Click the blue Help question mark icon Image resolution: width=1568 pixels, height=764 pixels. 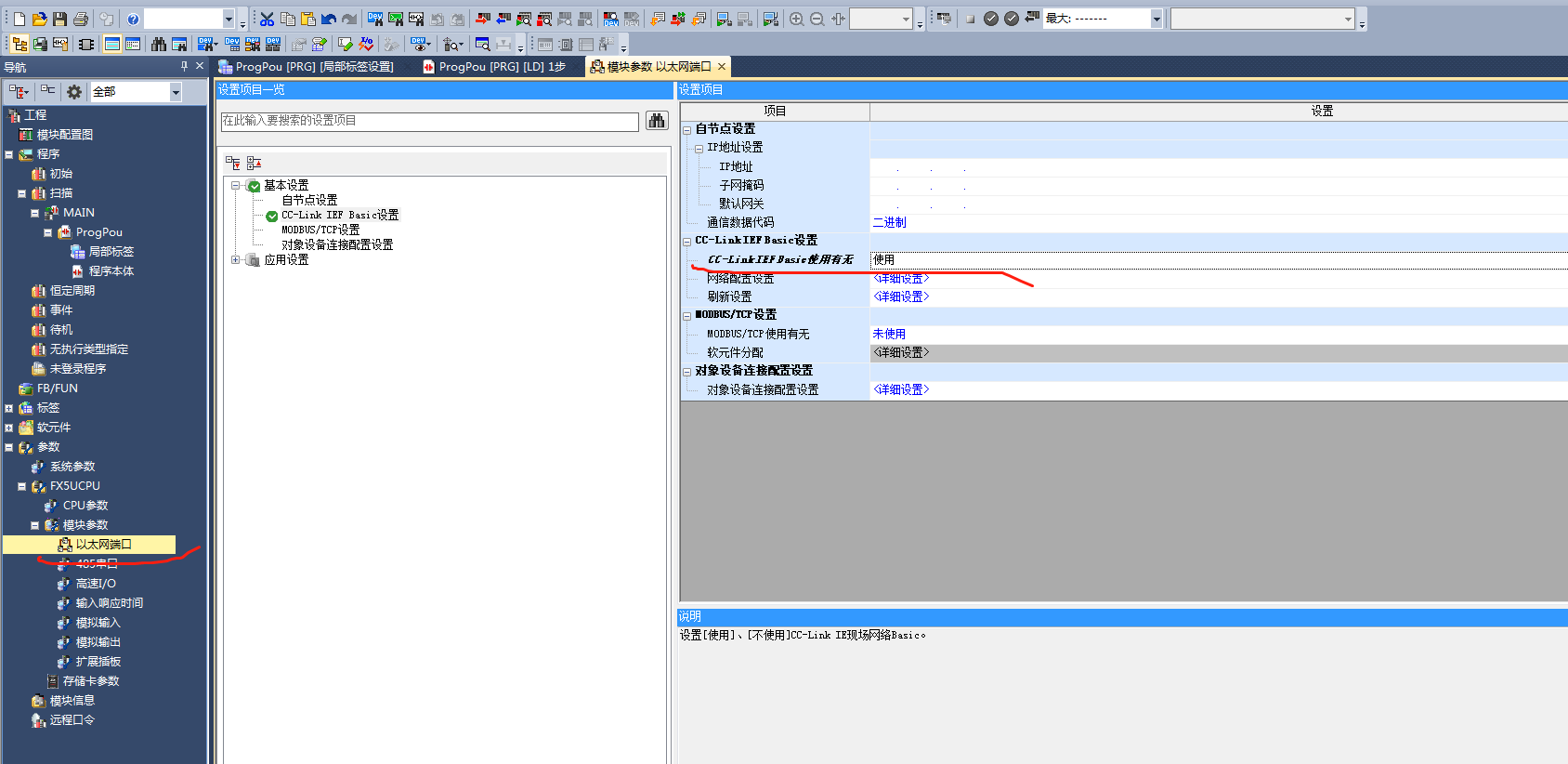click(x=133, y=19)
